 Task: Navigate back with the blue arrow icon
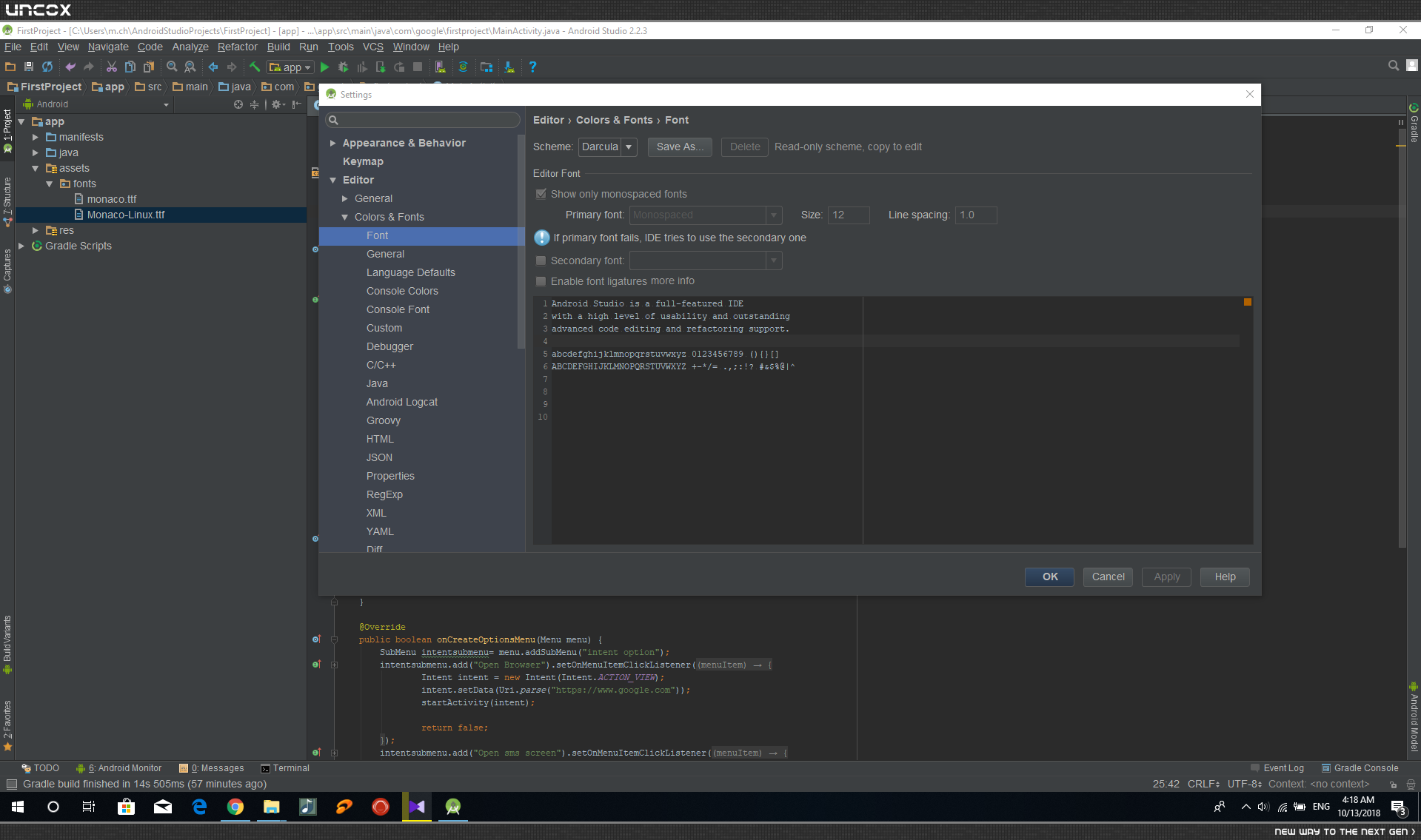[x=213, y=67]
